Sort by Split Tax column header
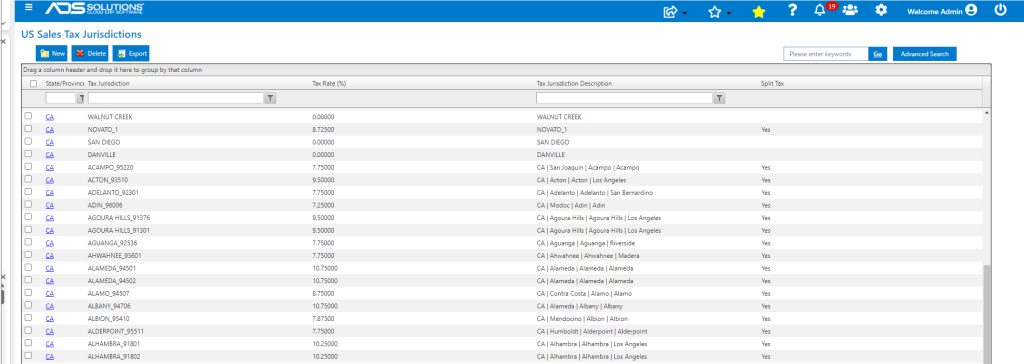The height and width of the screenshot is (364, 1024). (773, 84)
